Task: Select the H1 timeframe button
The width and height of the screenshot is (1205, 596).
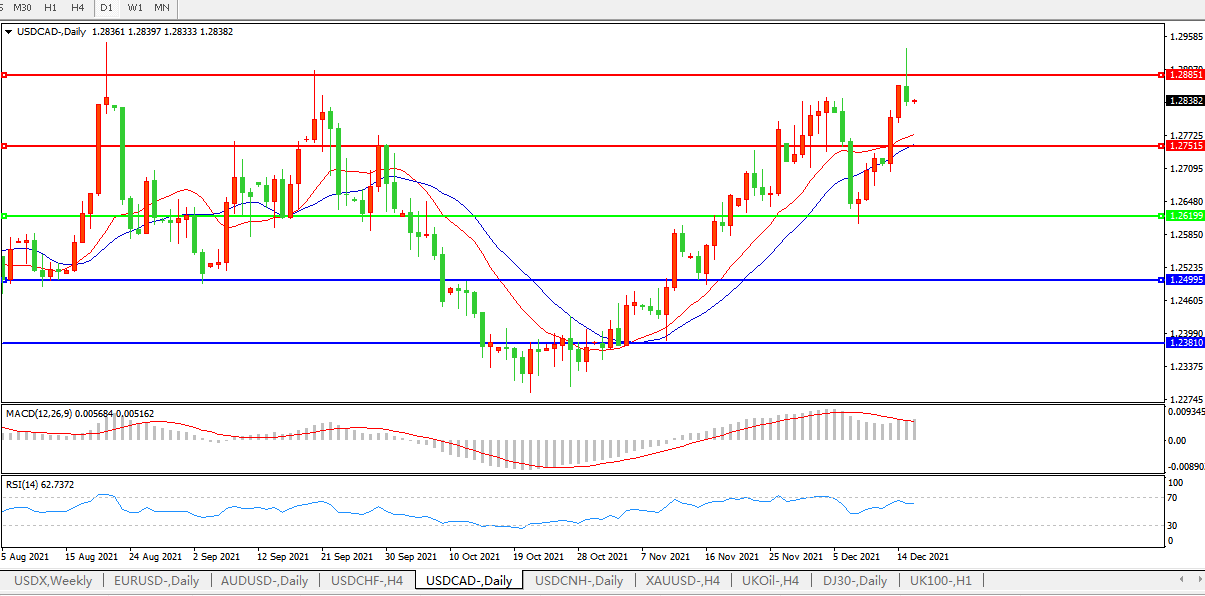Action: tap(50, 7)
